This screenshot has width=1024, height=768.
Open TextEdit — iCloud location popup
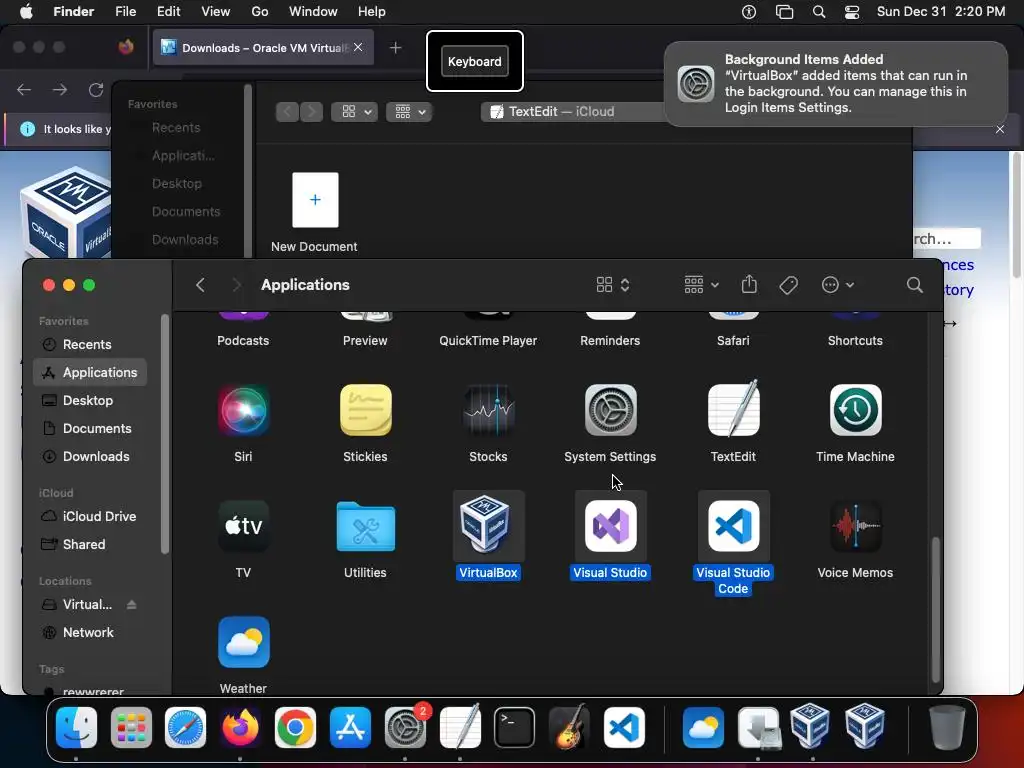click(x=573, y=112)
